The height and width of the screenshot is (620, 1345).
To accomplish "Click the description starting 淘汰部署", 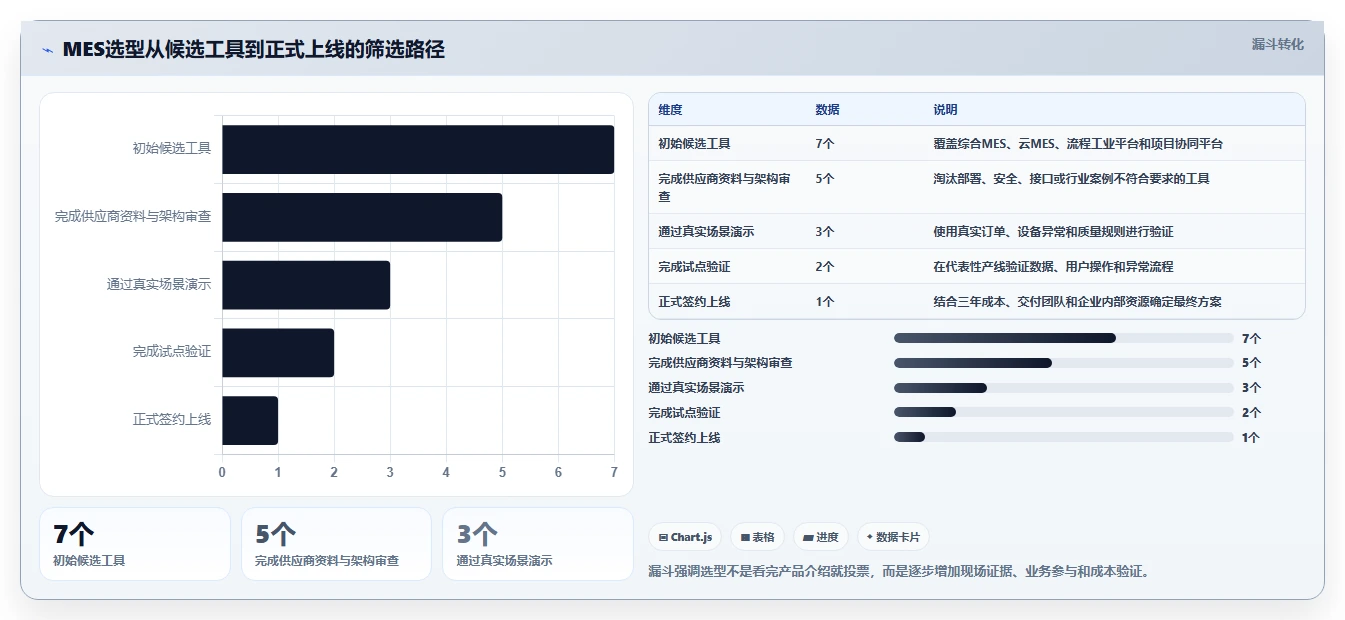I will 1071,179.
